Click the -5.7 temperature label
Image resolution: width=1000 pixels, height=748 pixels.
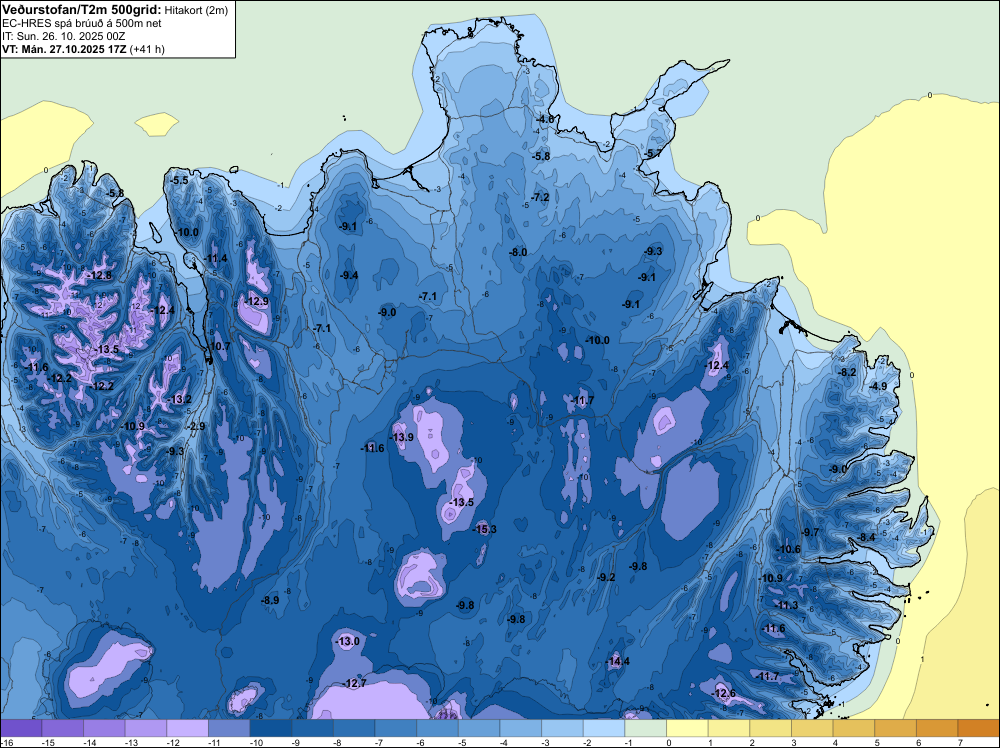point(652,154)
